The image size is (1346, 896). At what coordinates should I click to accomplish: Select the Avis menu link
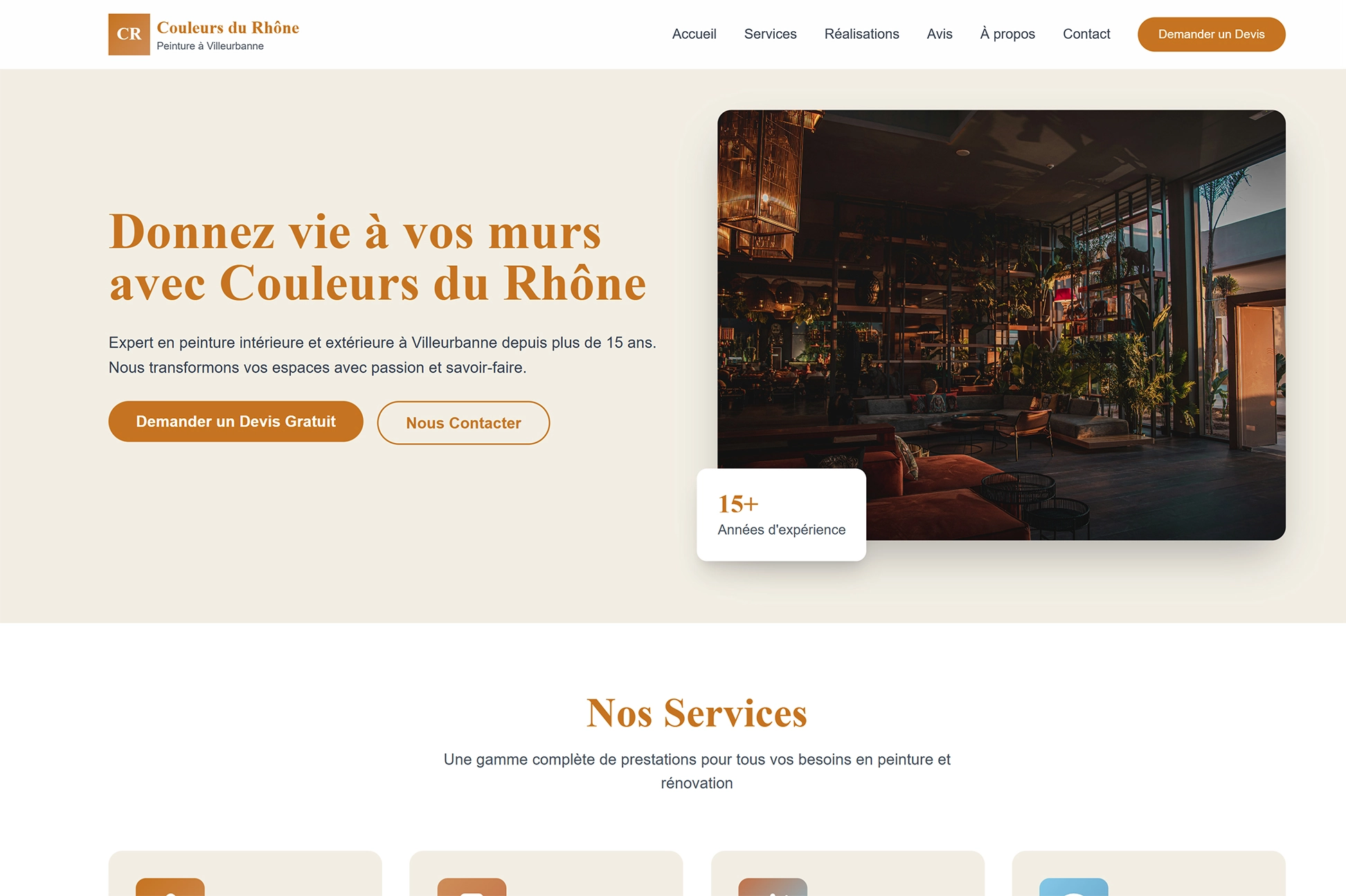coord(940,34)
